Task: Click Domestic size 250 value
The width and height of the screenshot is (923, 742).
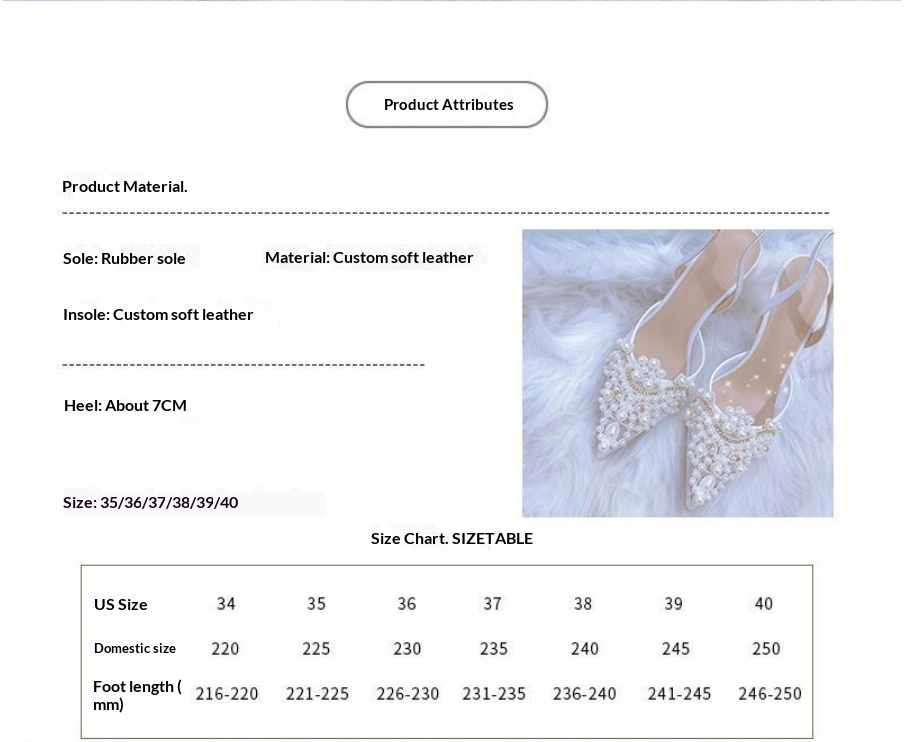Action: 766,648
